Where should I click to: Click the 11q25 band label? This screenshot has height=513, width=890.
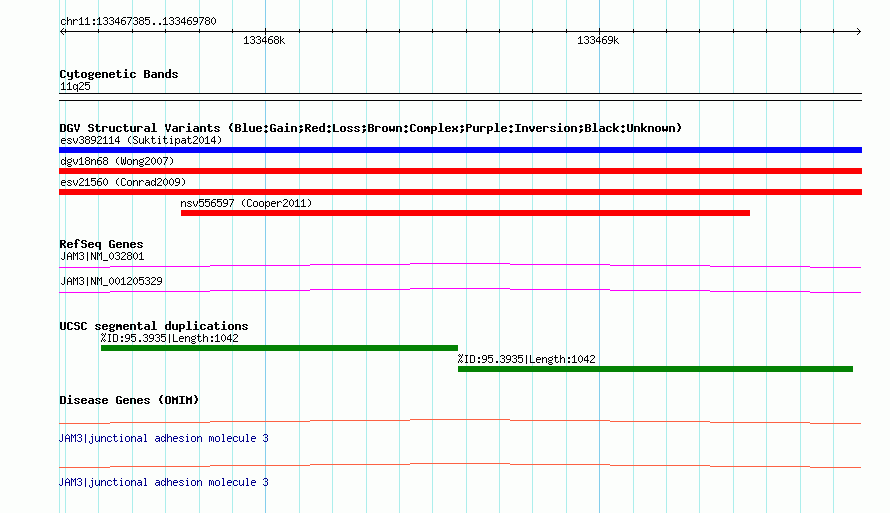(75, 86)
